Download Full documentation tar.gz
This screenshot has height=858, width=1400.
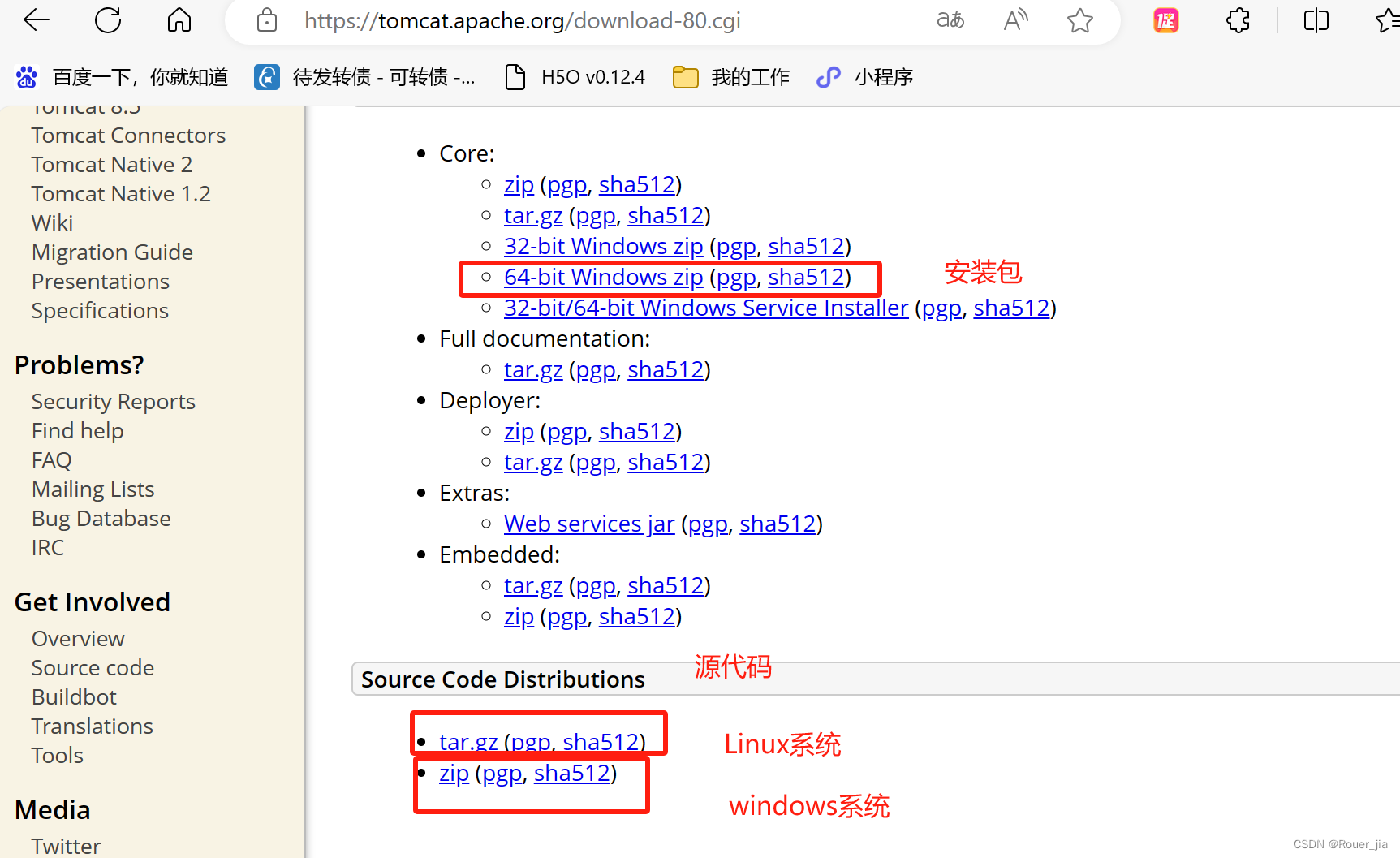point(533,370)
